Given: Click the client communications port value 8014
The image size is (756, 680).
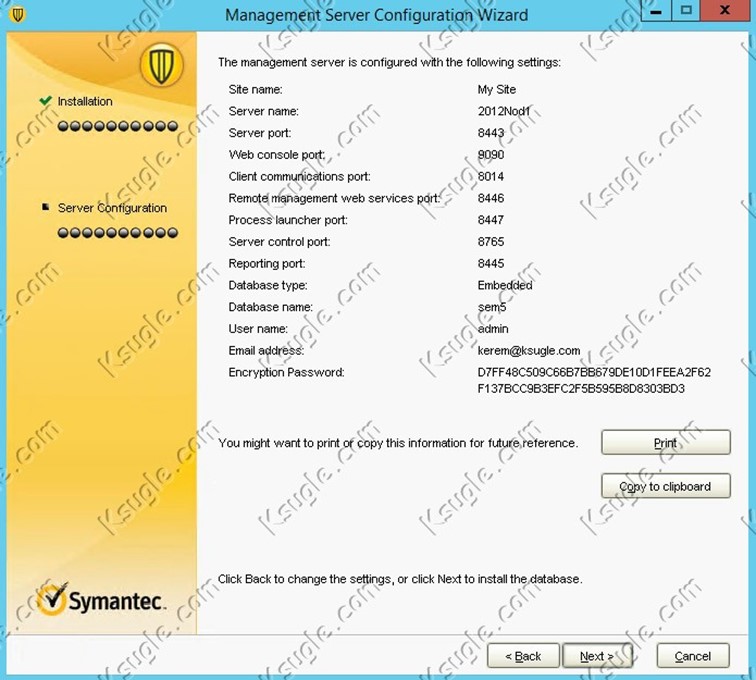Looking at the screenshot, I should [x=491, y=177].
